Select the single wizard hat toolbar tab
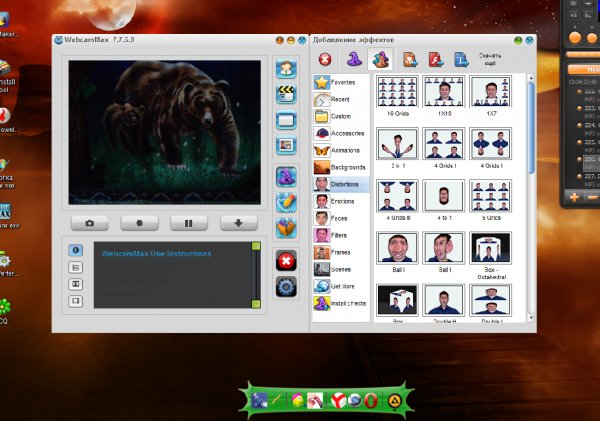This screenshot has height=421, width=600. tap(354, 59)
